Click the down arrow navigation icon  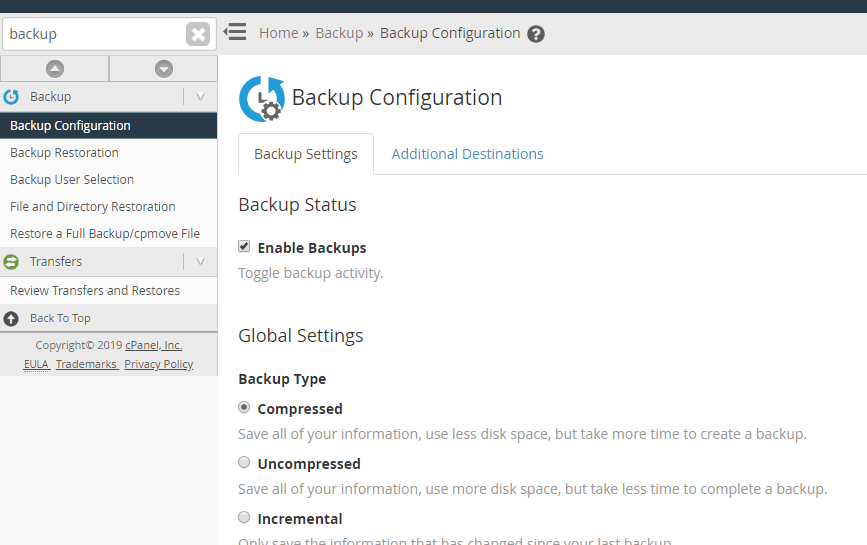point(164,69)
